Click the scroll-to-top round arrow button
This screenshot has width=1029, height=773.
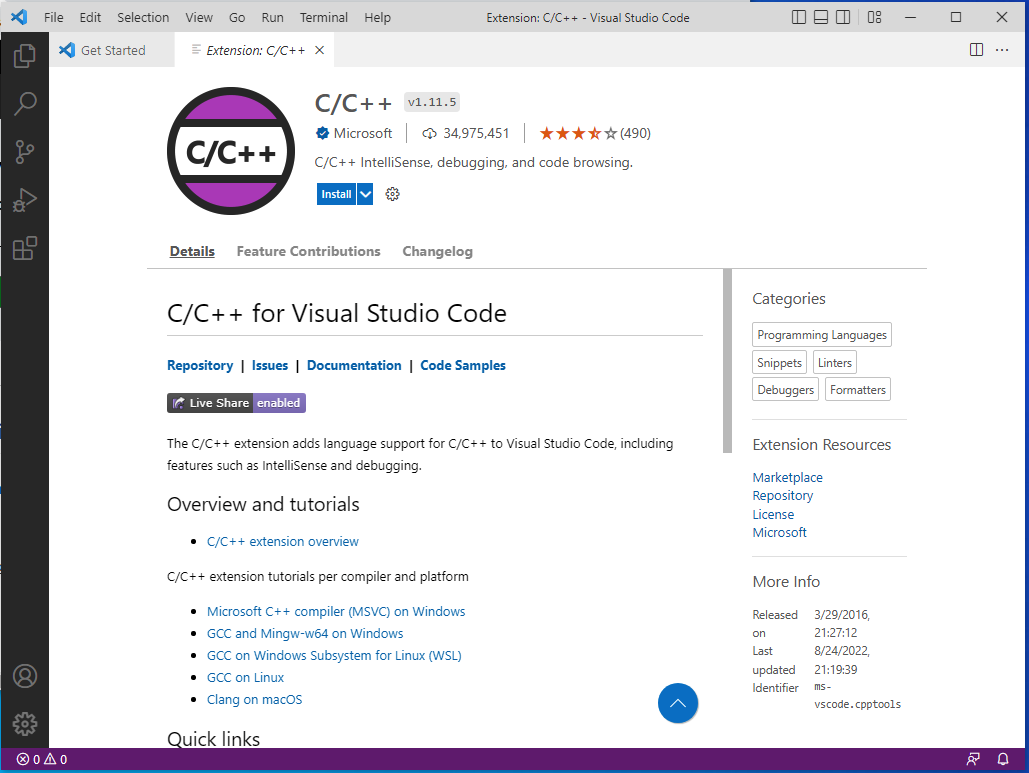677,703
